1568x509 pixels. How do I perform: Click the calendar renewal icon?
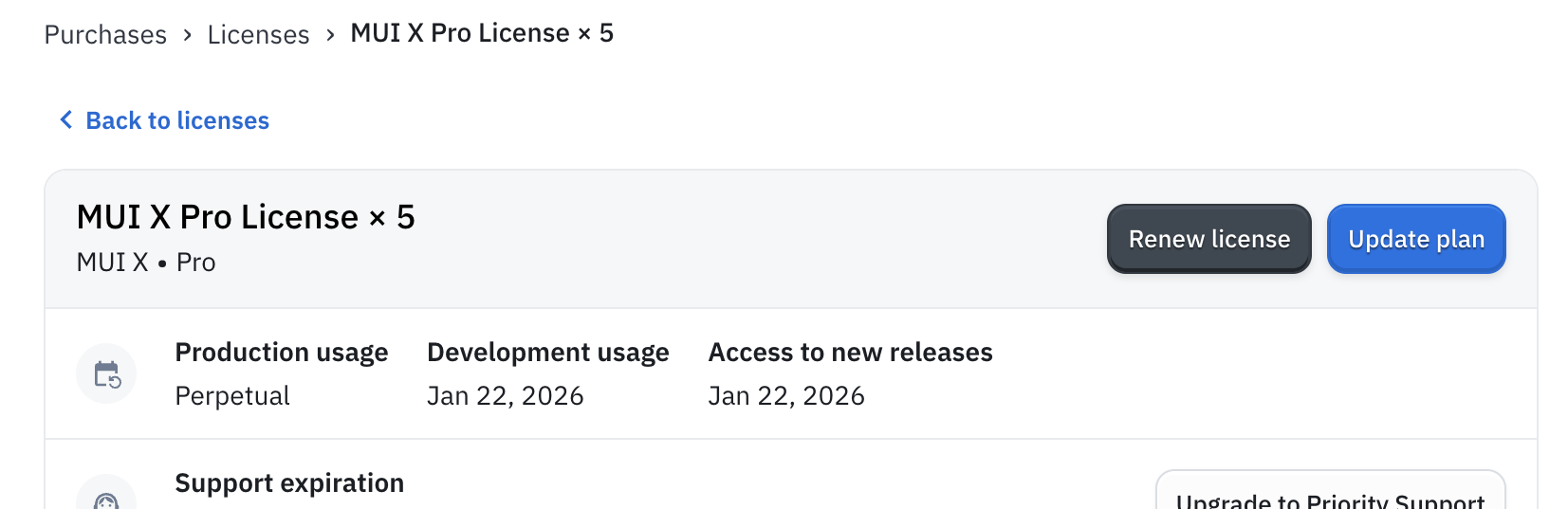[106, 373]
